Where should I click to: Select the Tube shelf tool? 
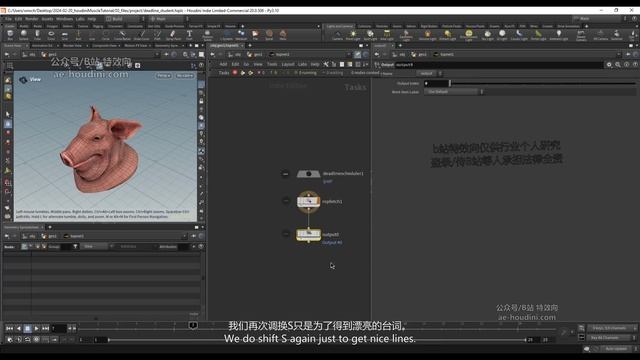pyautogui.click(x=37, y=35)
